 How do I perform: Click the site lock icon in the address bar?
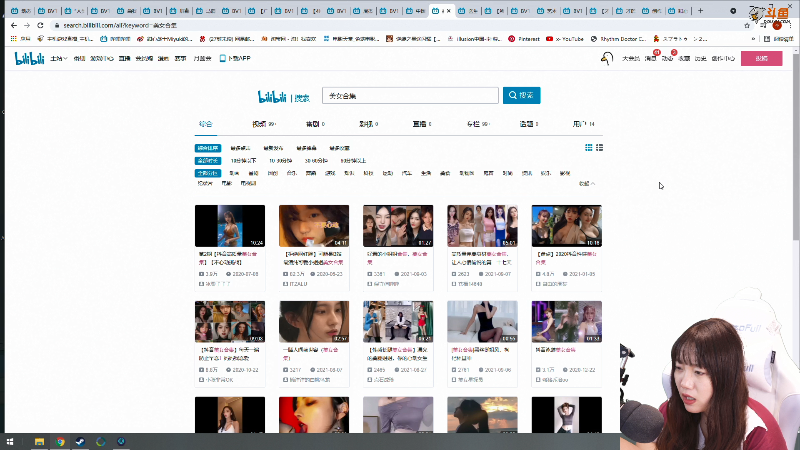[x=57, y=26]
